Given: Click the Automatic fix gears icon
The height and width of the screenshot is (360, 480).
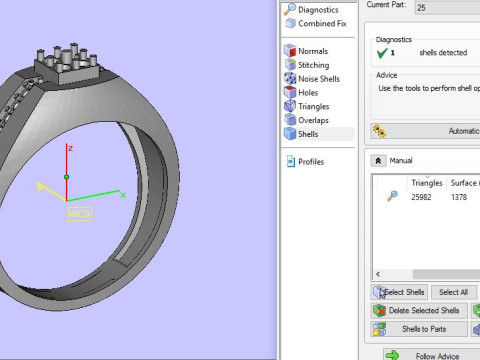Looking at the screenshot, I should pyautogui.click(x=379, y=131).
